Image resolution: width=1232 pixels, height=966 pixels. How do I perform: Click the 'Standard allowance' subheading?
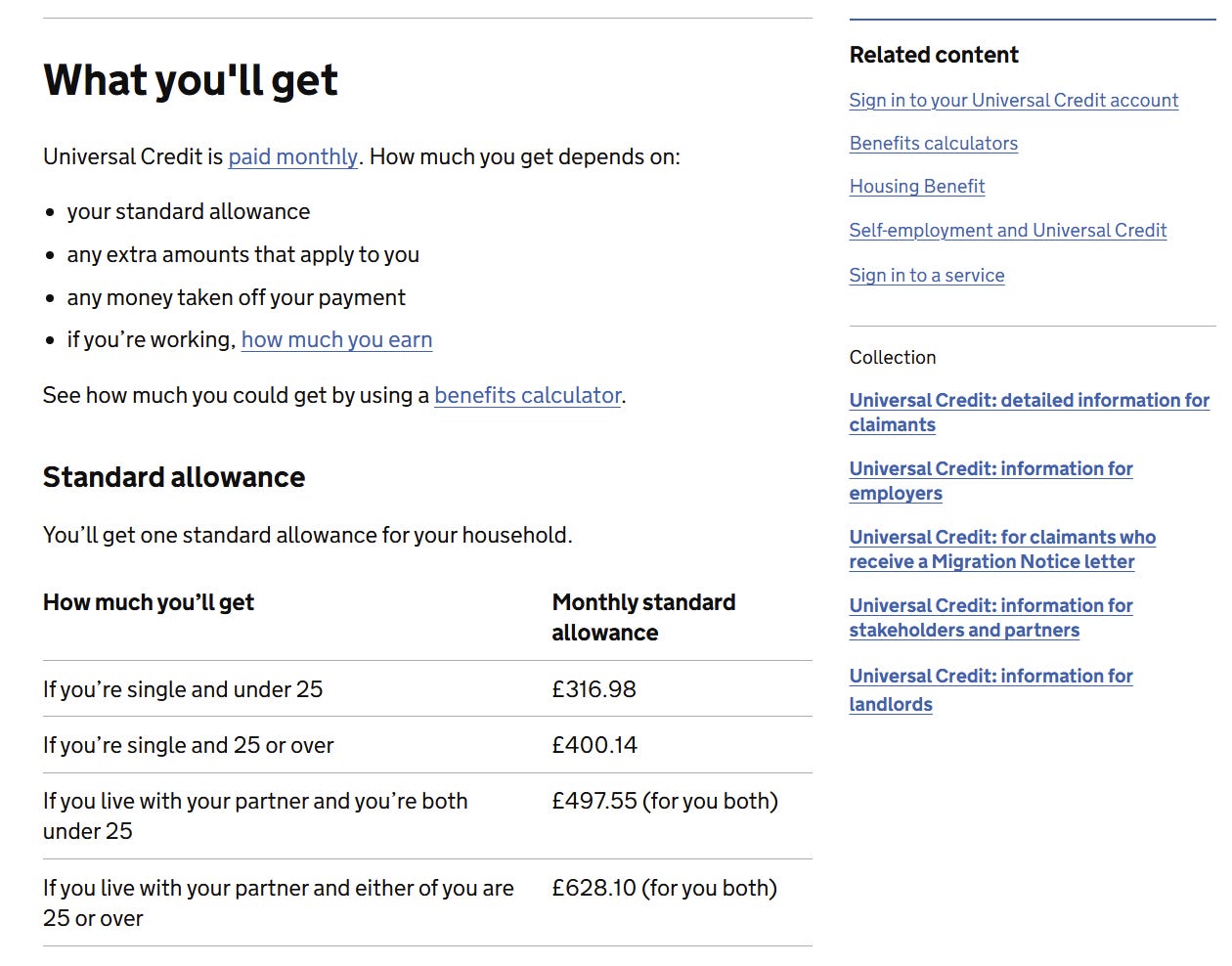[x=174, y=477]
